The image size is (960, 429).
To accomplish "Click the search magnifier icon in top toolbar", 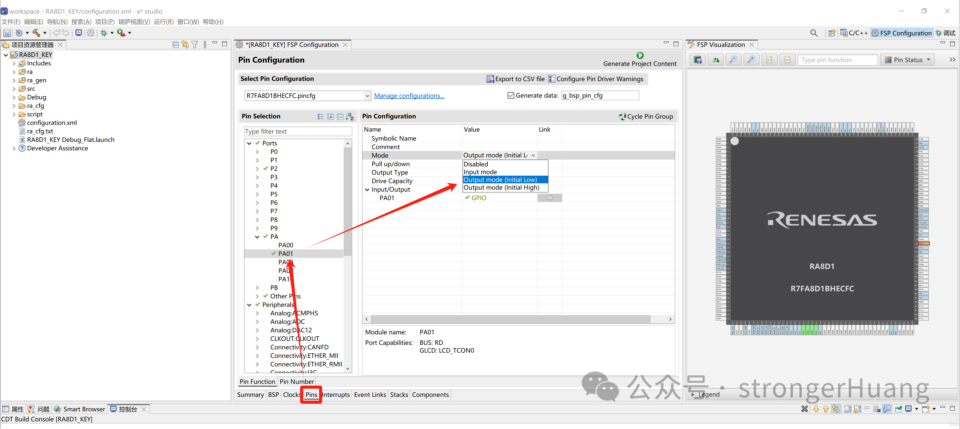I will 814,33.
